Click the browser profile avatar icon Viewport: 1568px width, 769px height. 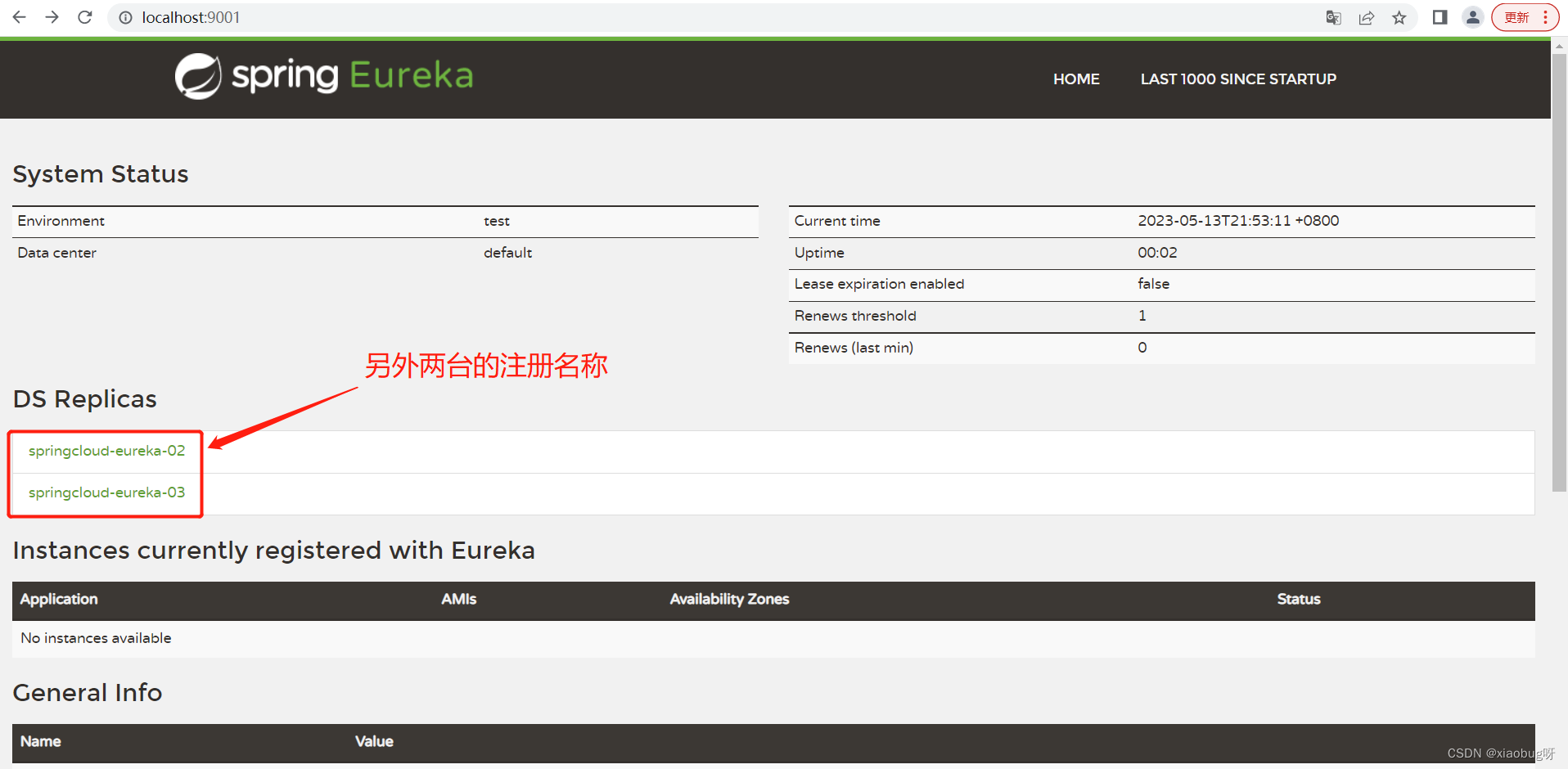1472,17
